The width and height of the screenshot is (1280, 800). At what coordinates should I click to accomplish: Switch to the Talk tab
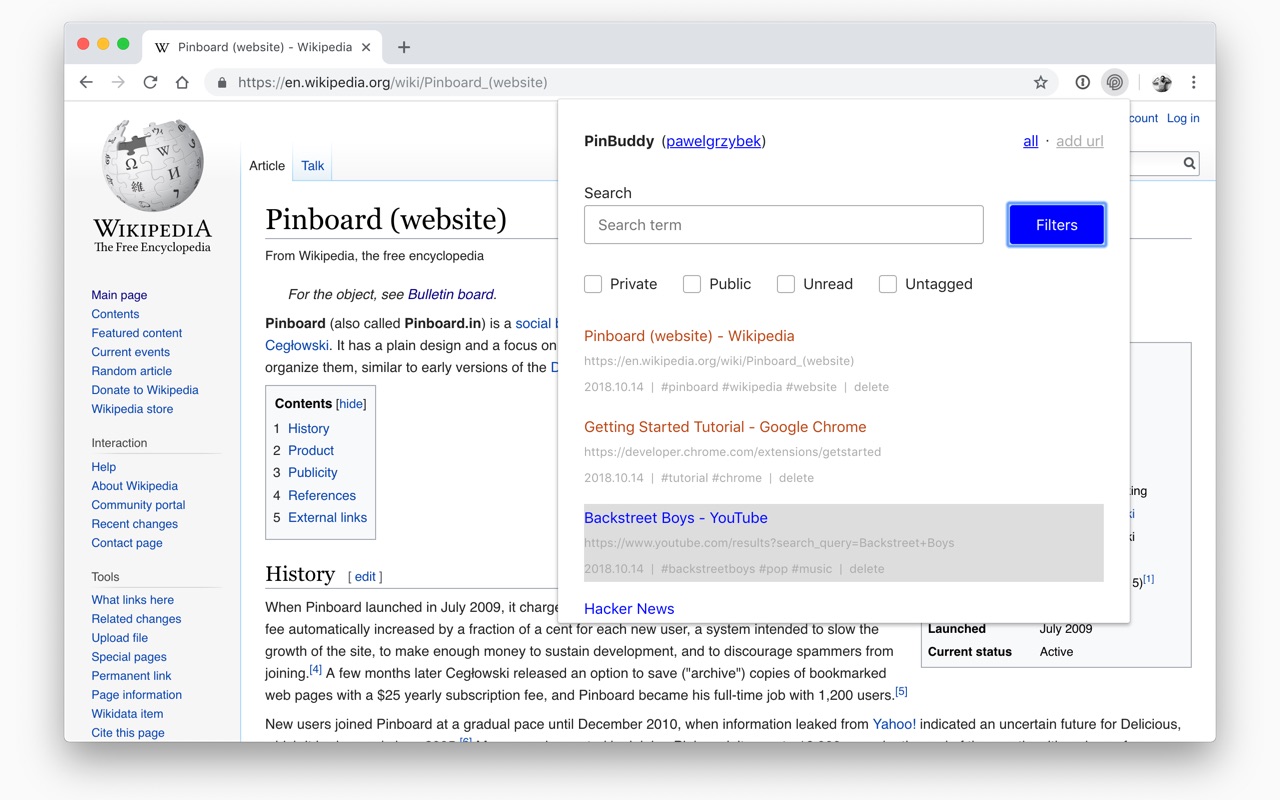tap(313, 166)
